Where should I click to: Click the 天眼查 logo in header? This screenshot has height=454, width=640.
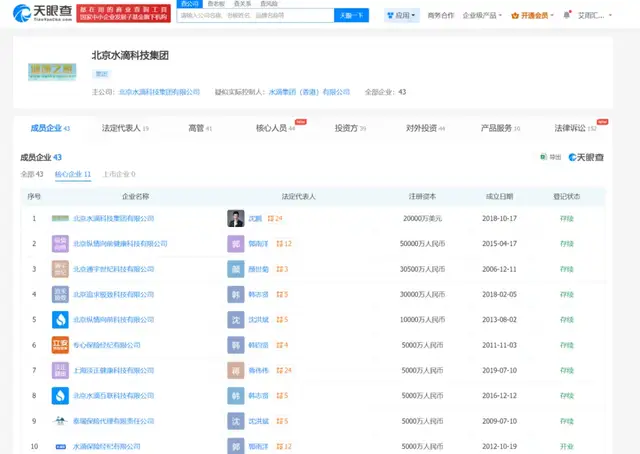coord(36,12)
